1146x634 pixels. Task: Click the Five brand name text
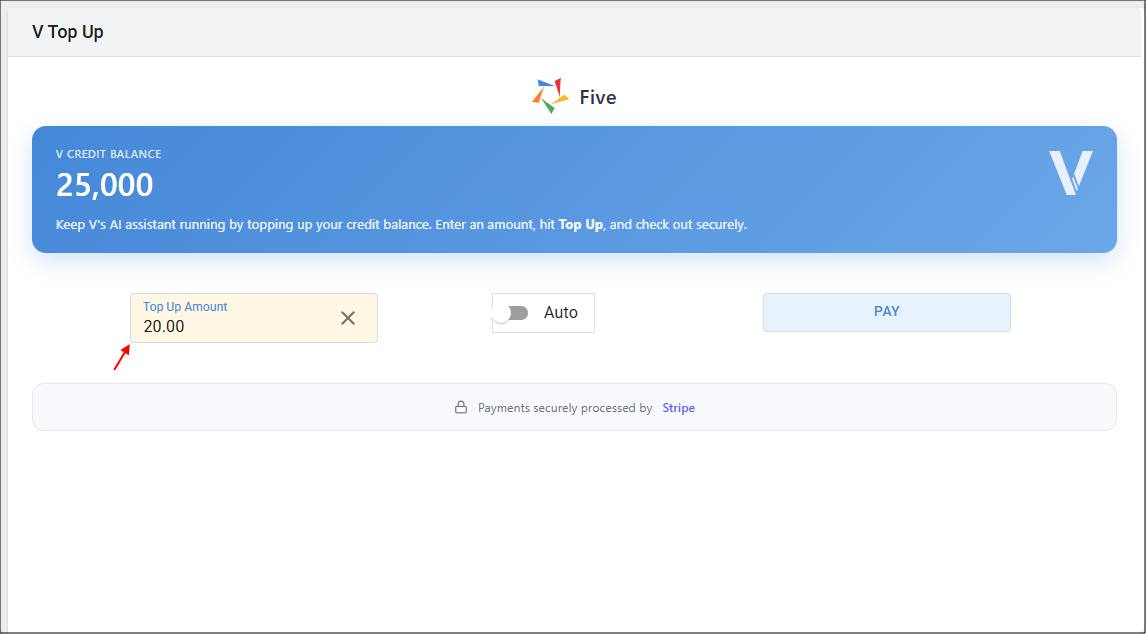(598, 97)
